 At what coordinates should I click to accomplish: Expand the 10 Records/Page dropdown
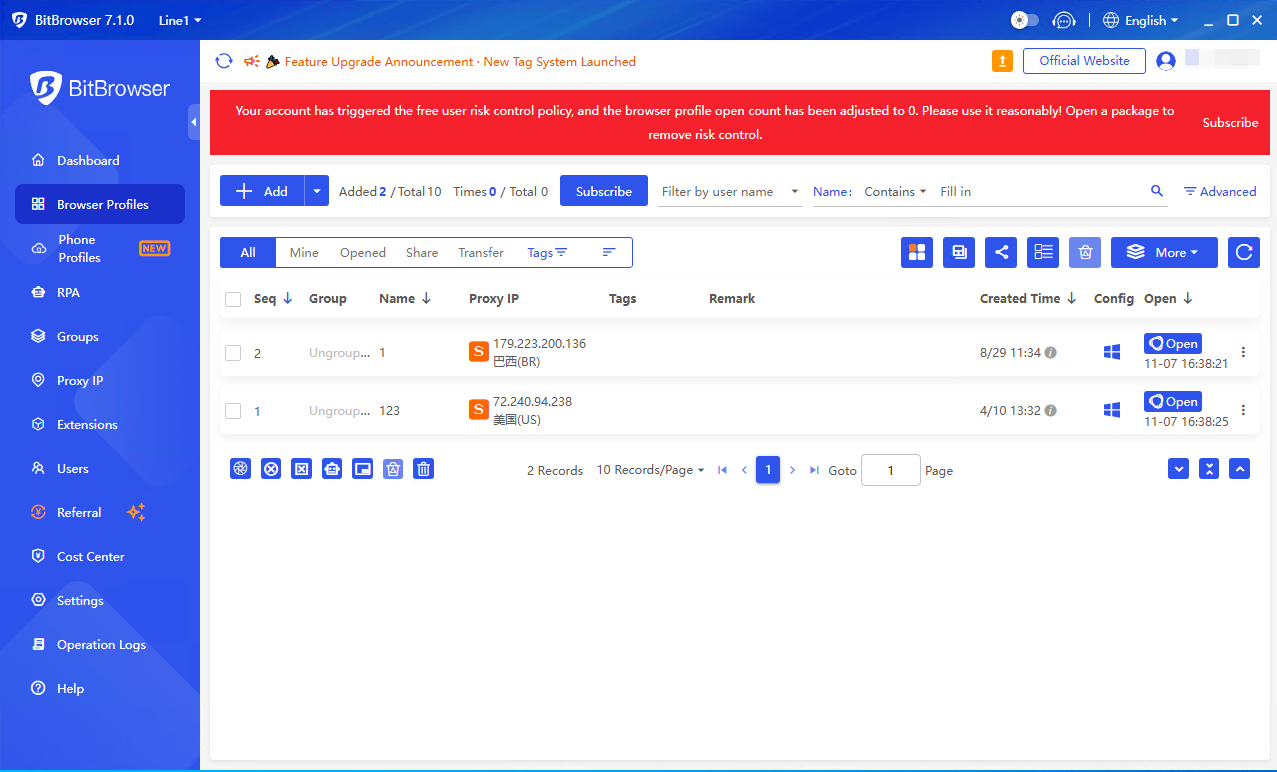point(650,470)
